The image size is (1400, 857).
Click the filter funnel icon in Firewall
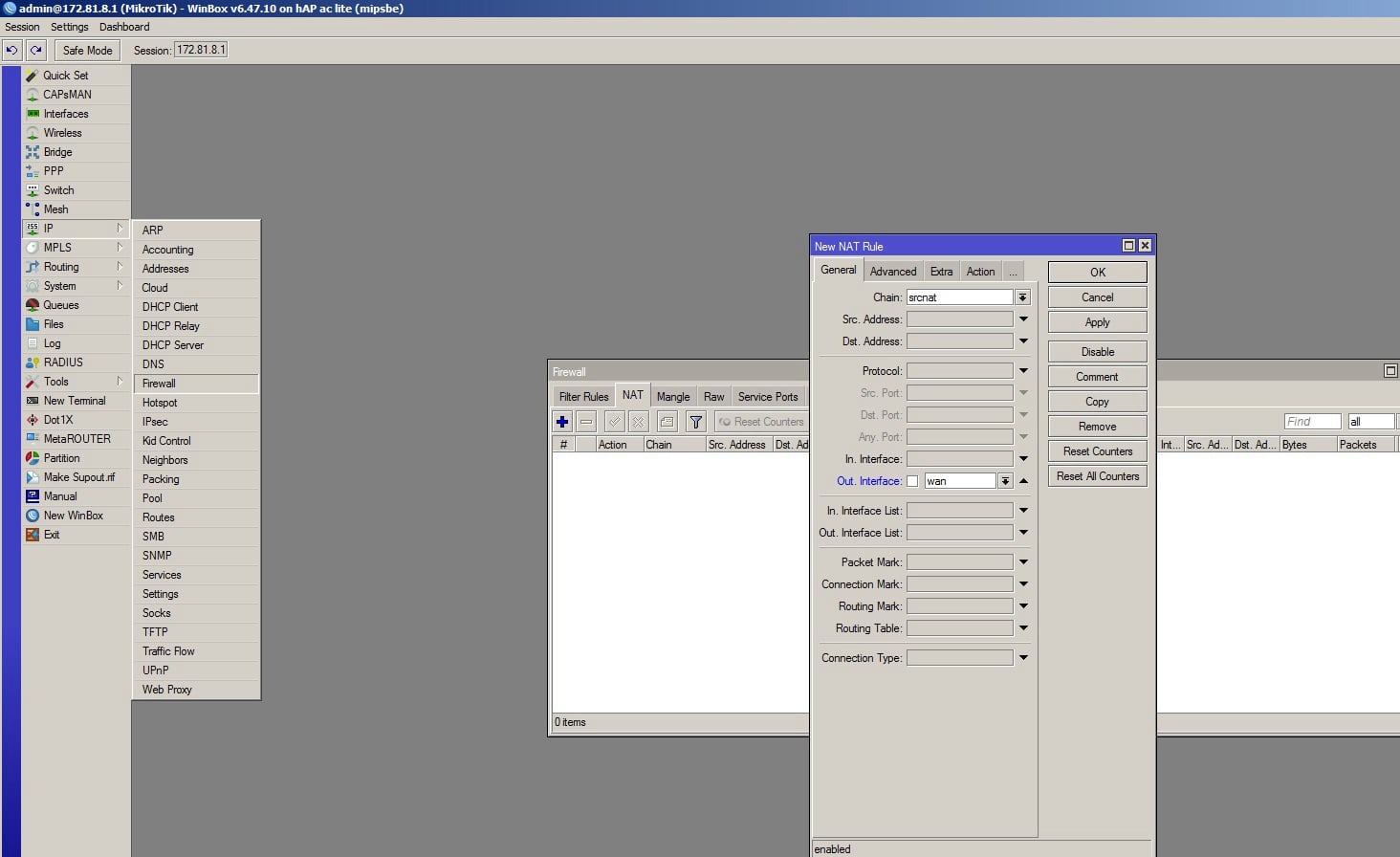[x=696, y=422]
